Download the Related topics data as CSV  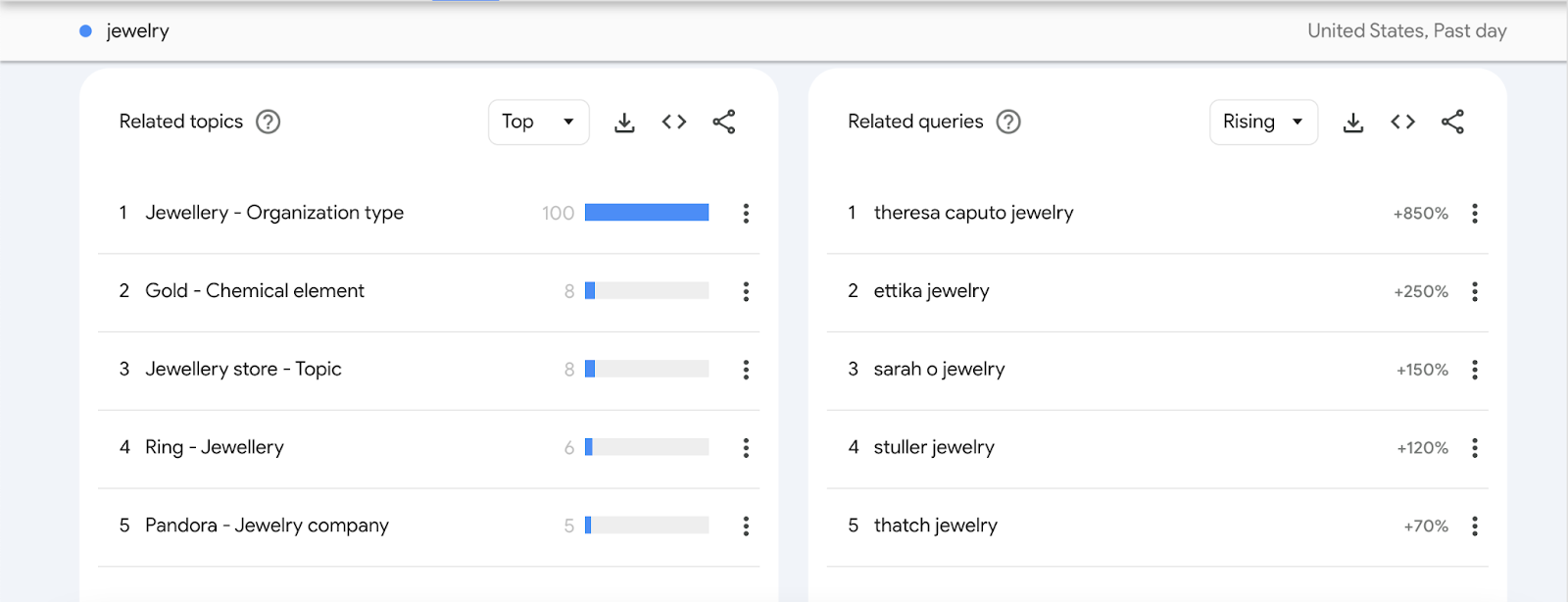tap(624, 122)
